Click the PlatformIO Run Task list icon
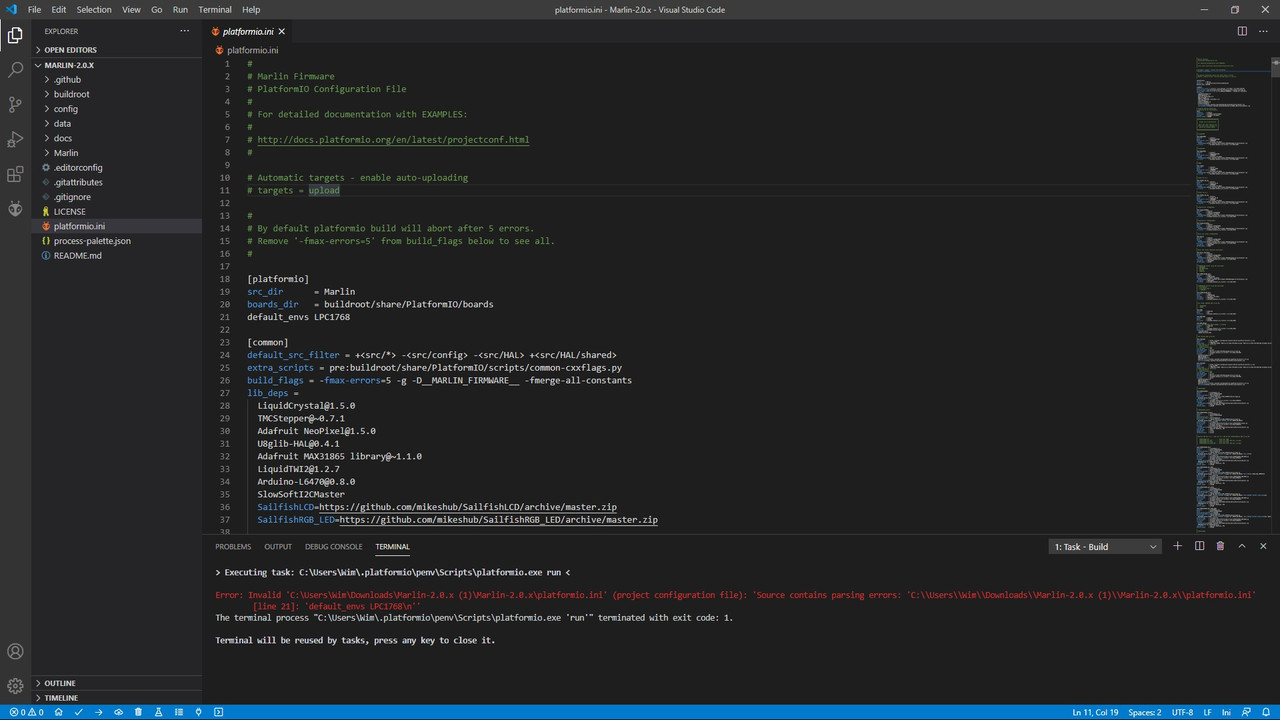Image resolution: width=1280 pixels, height=720 pixels. point(178,712)
